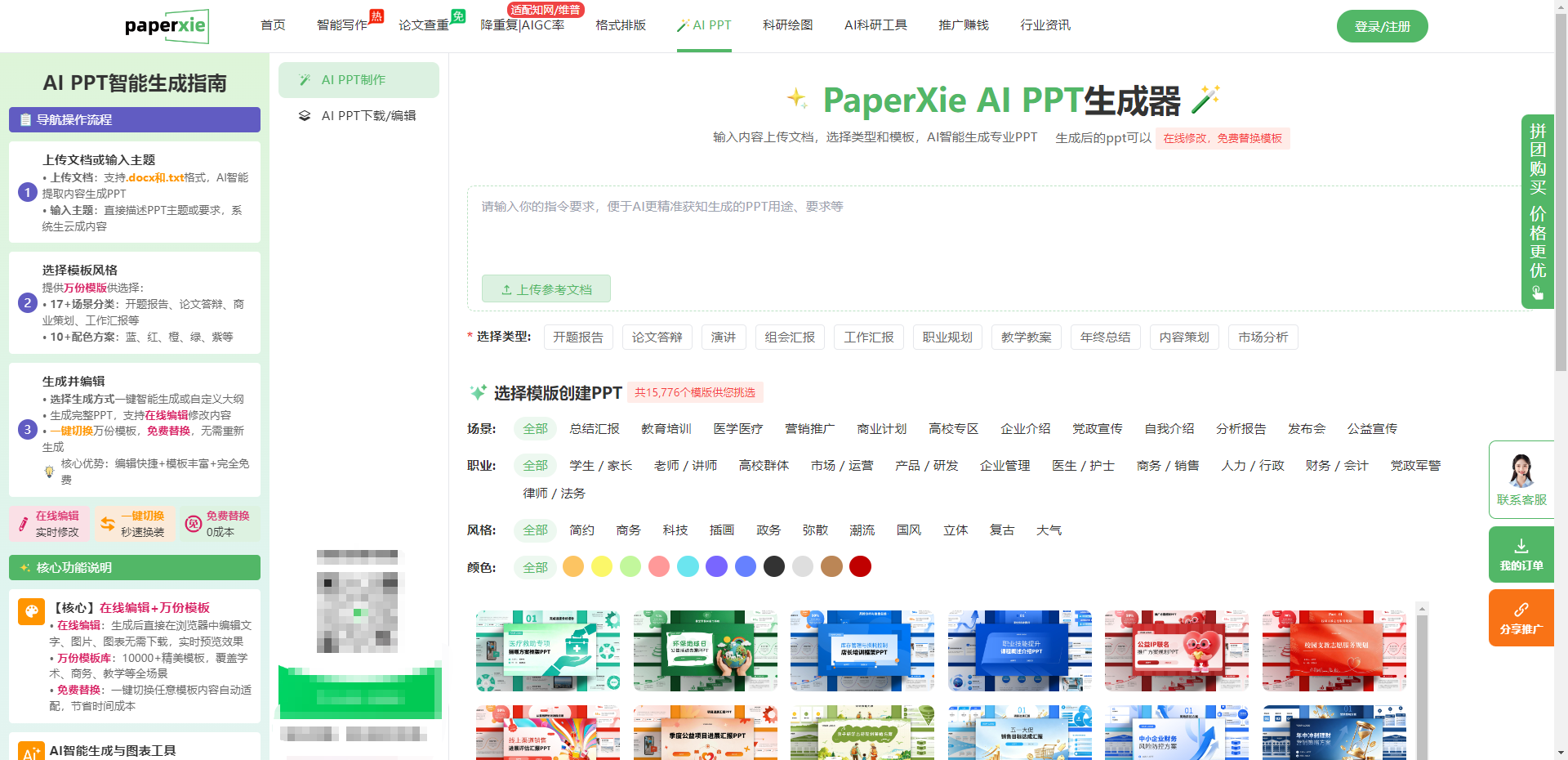Open 我的订单 download icon button
Screen dimensions: 1568x760
pos(1521,547)
